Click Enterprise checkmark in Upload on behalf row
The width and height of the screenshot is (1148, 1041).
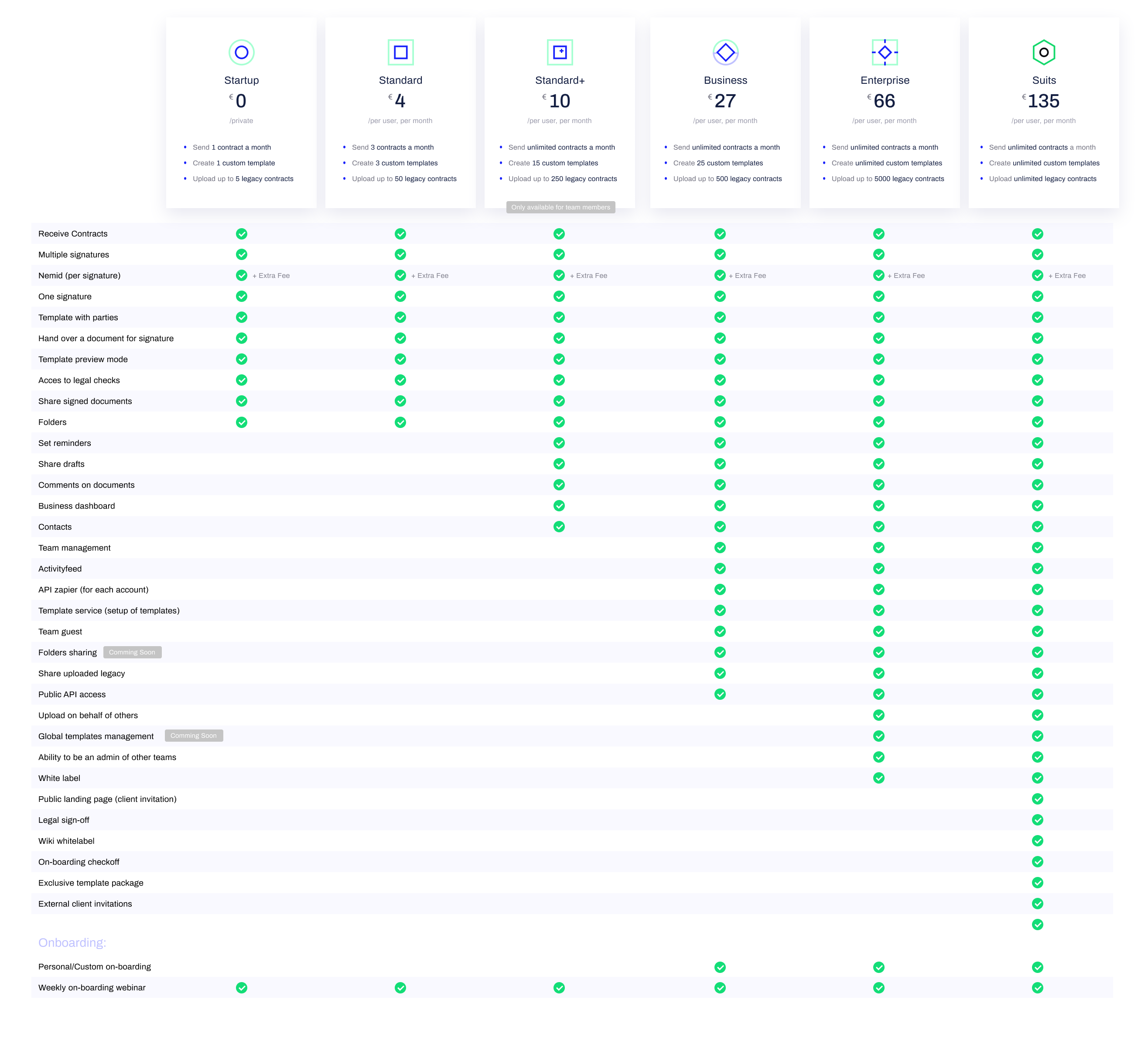[x=878, y=715]
